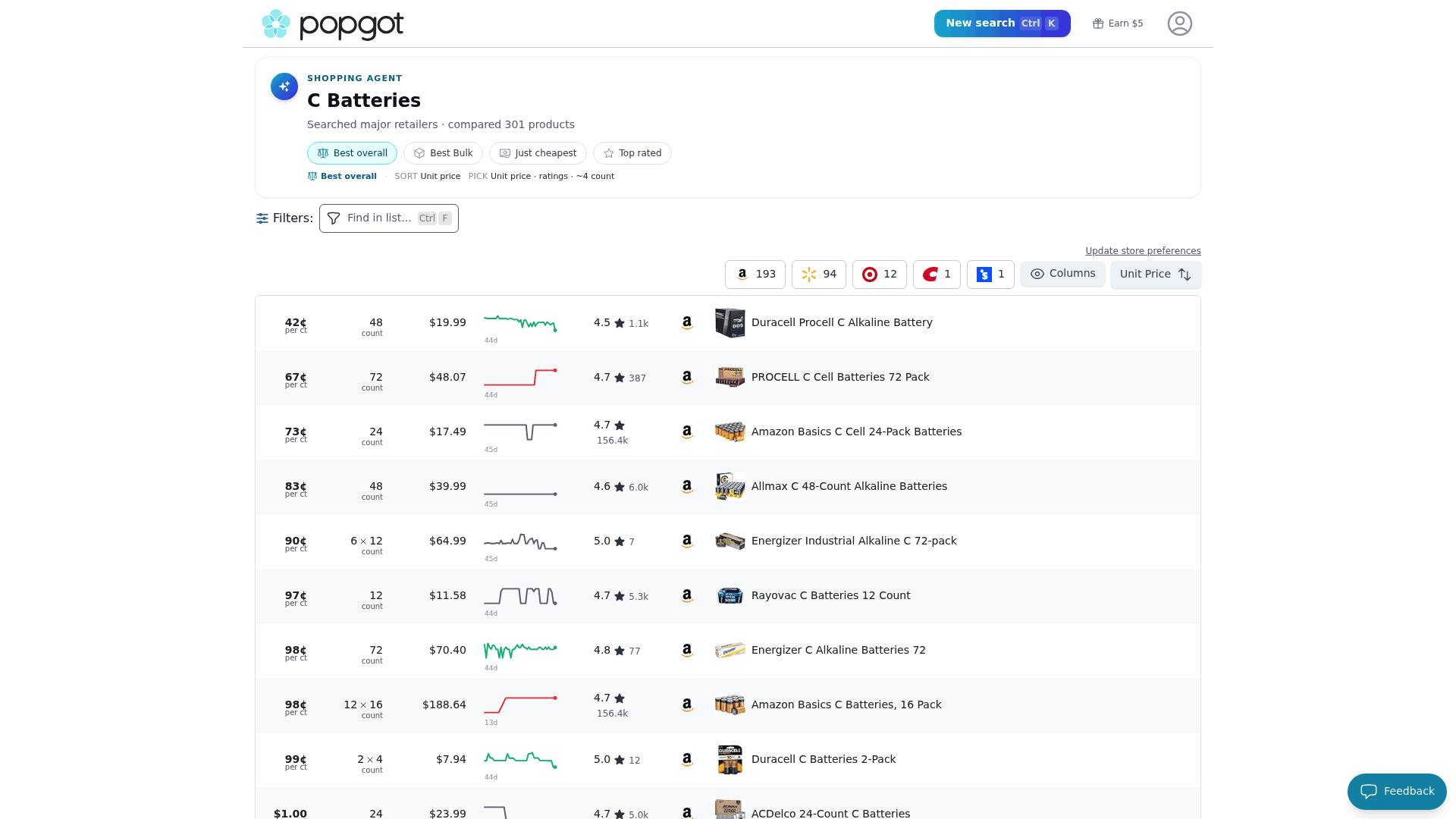Switch to the Top rated tab
1456x819 pixels.
632,153
